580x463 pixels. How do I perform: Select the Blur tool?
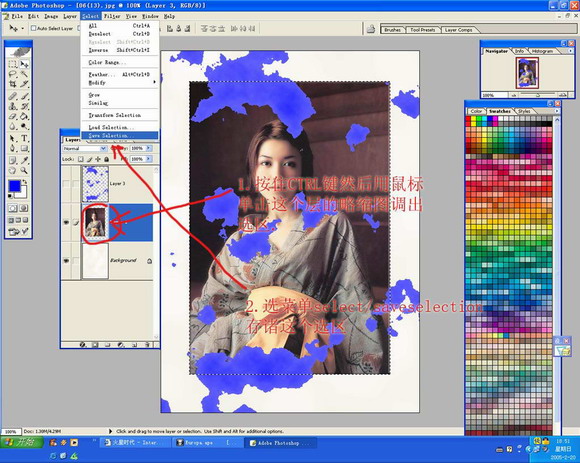[x=12, y=126]
